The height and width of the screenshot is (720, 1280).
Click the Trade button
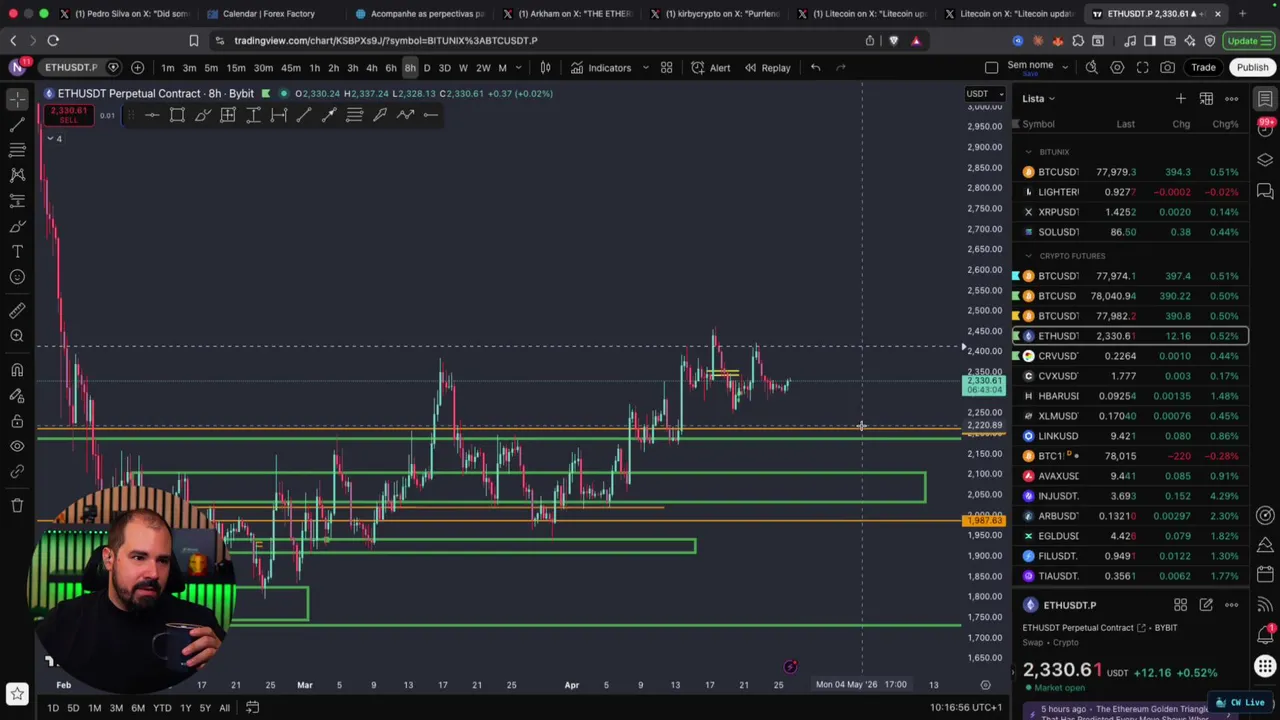coord(1203,67)
